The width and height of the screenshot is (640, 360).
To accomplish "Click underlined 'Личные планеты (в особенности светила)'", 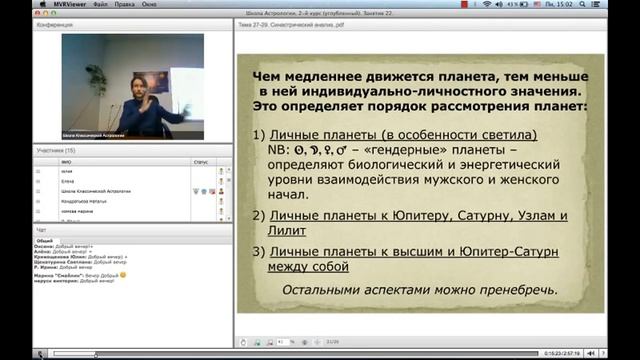I will pos(403,135).
